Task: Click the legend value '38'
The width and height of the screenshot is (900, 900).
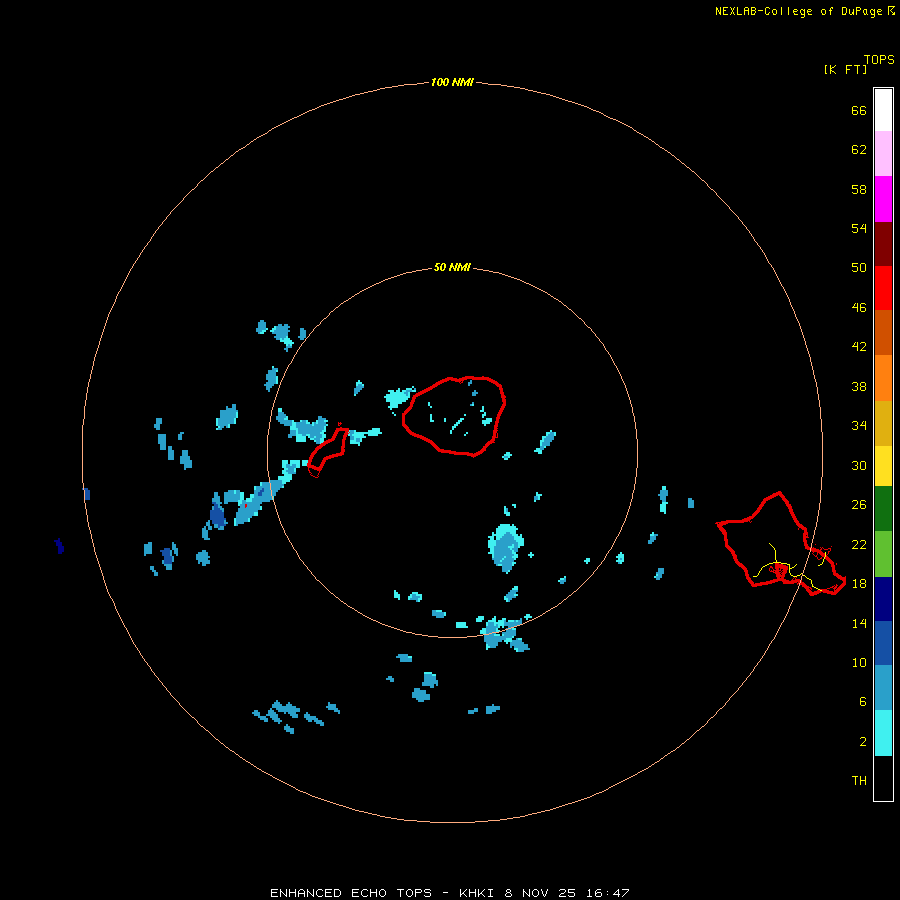Action: [x=859, y=387]
